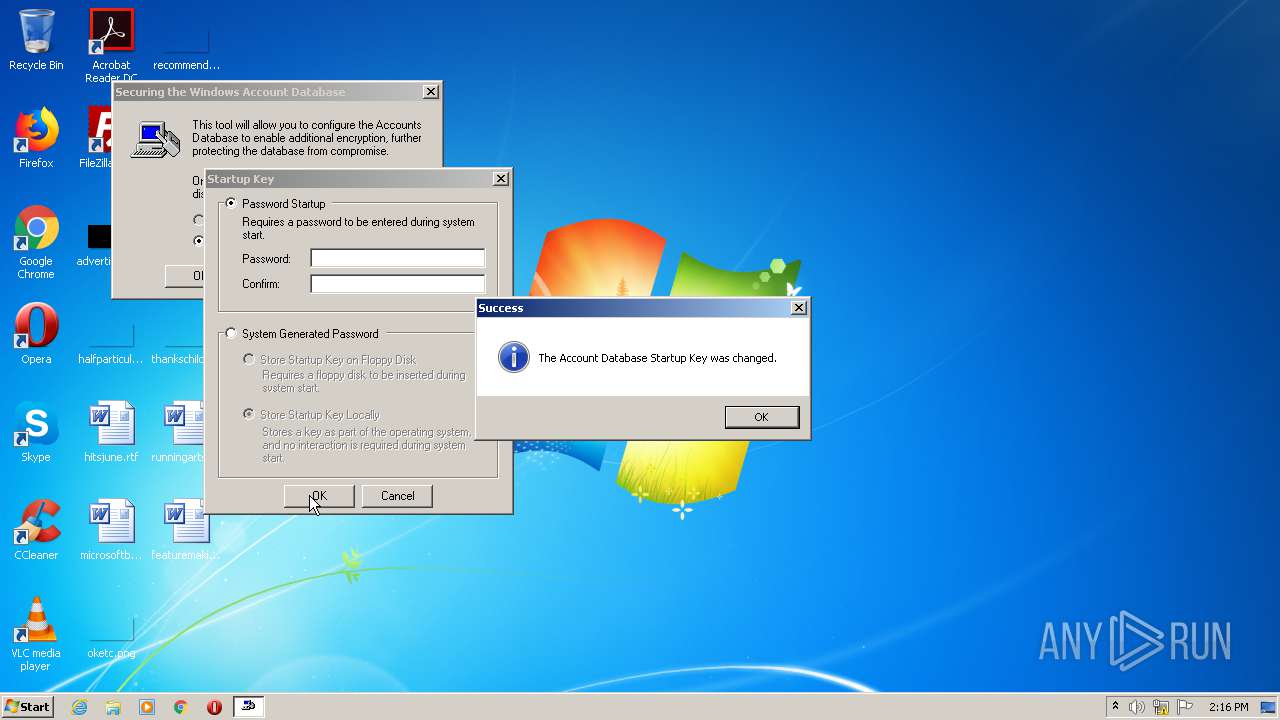Open Internet Explorer from taskbar
The width and height of the screenshot is (1280, 720).
tap(79, 707)
